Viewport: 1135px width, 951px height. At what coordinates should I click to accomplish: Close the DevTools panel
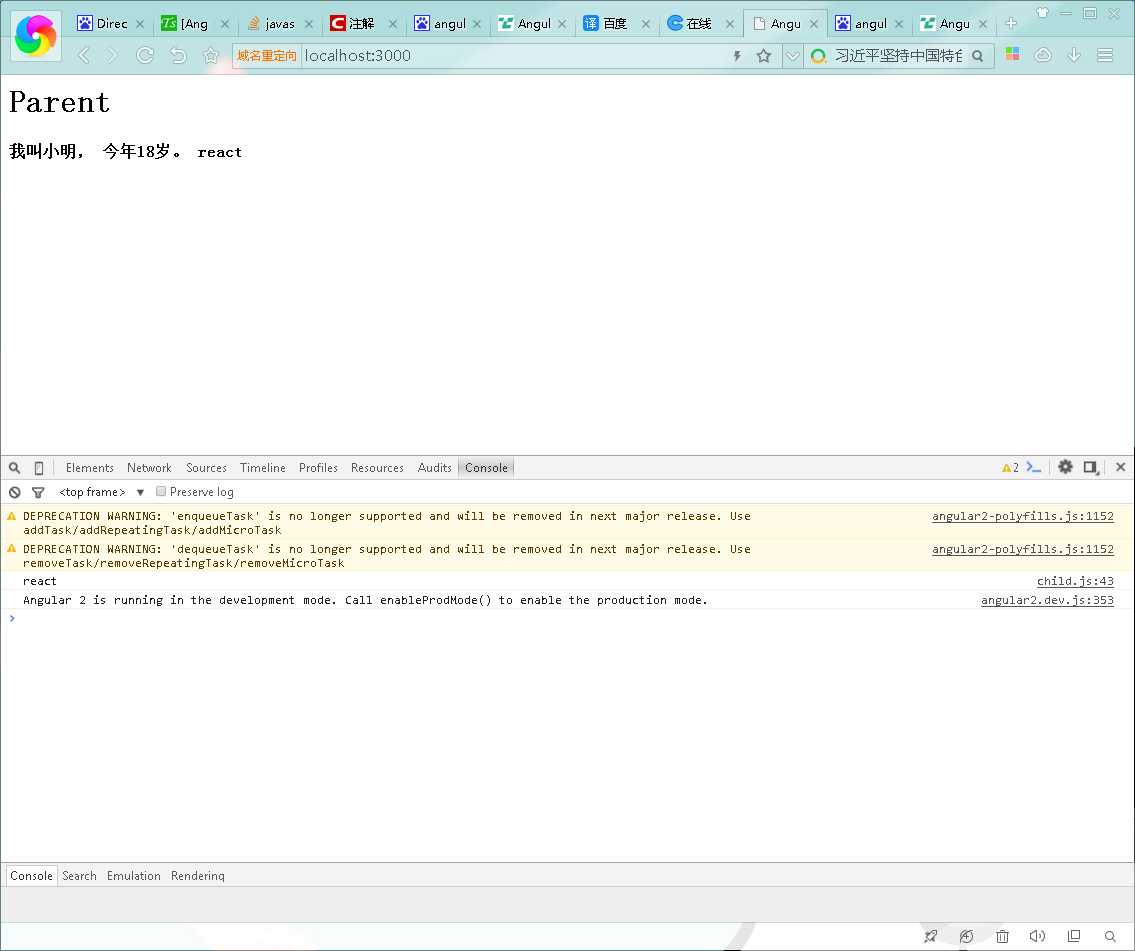point(1121,467)
